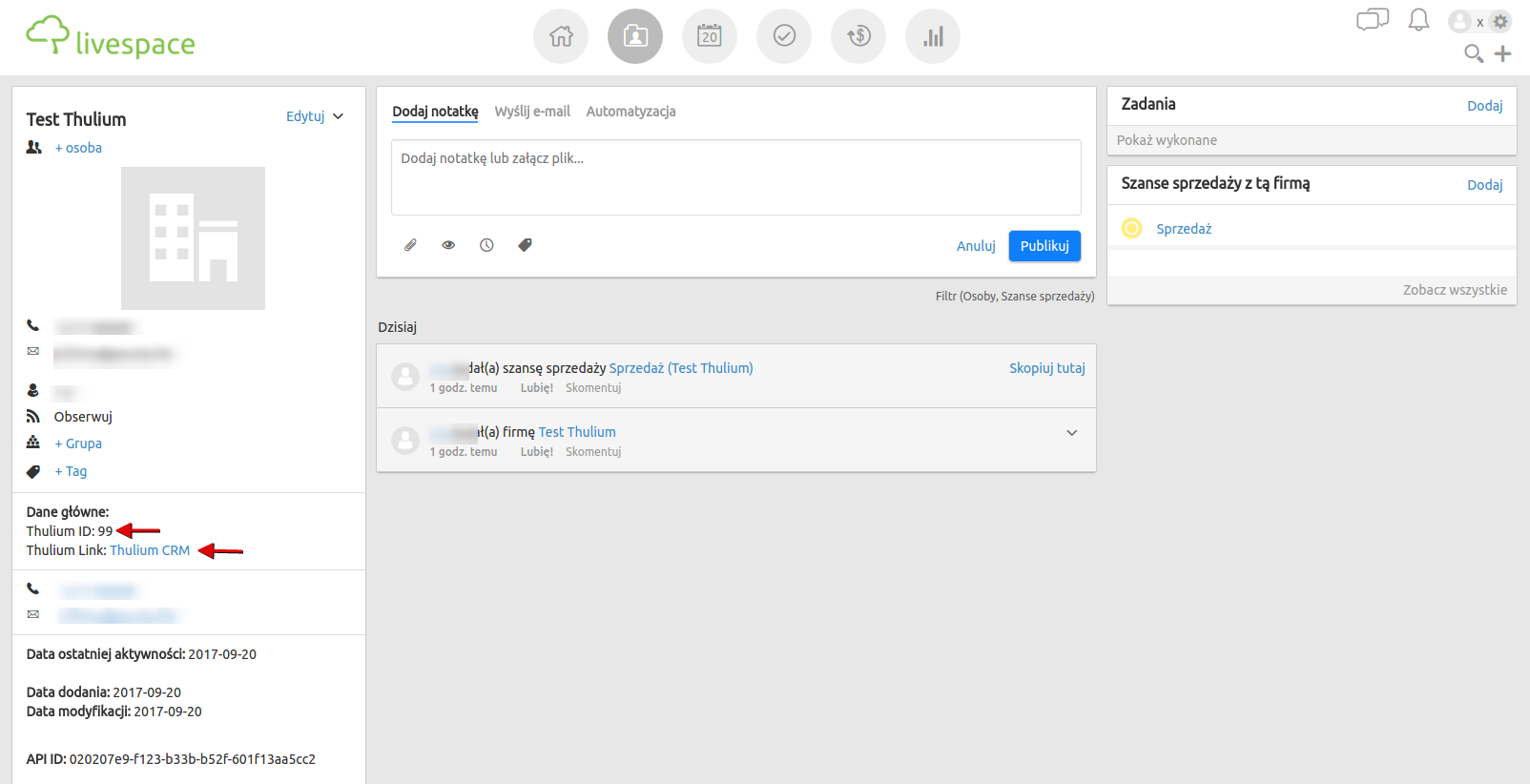This screenshot has width=1530, height=784.
Task: Add a person via + osoba
Action: (78, 148)
